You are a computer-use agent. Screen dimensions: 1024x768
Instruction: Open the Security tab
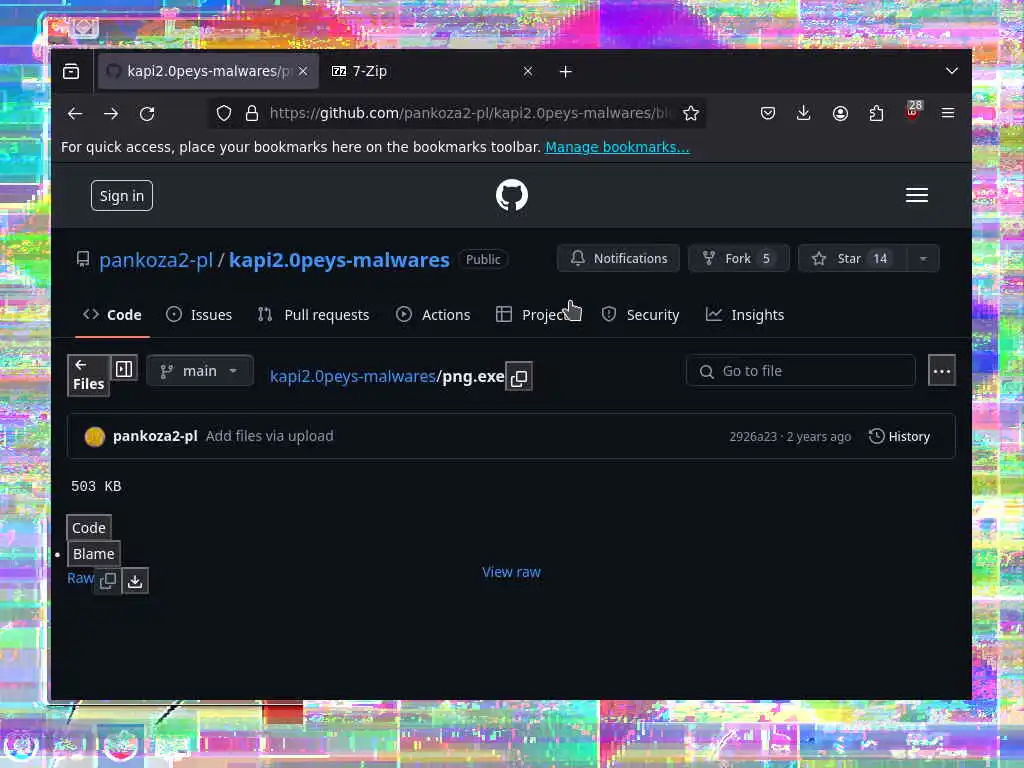point(640,315)
